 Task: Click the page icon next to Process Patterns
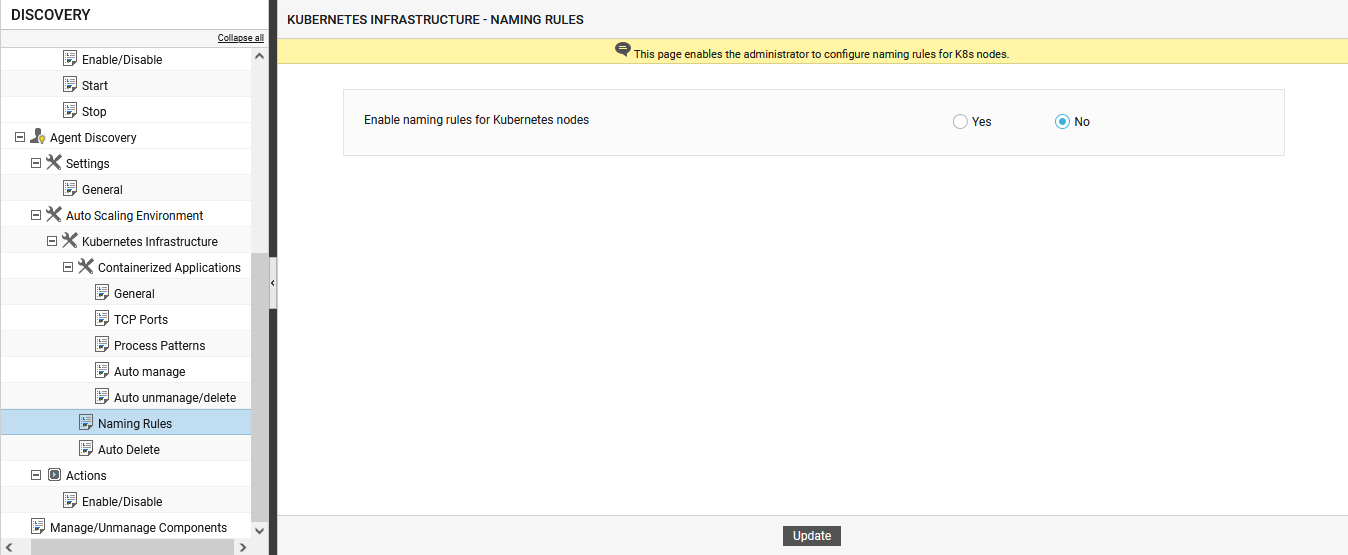click(x=102, y=345)
